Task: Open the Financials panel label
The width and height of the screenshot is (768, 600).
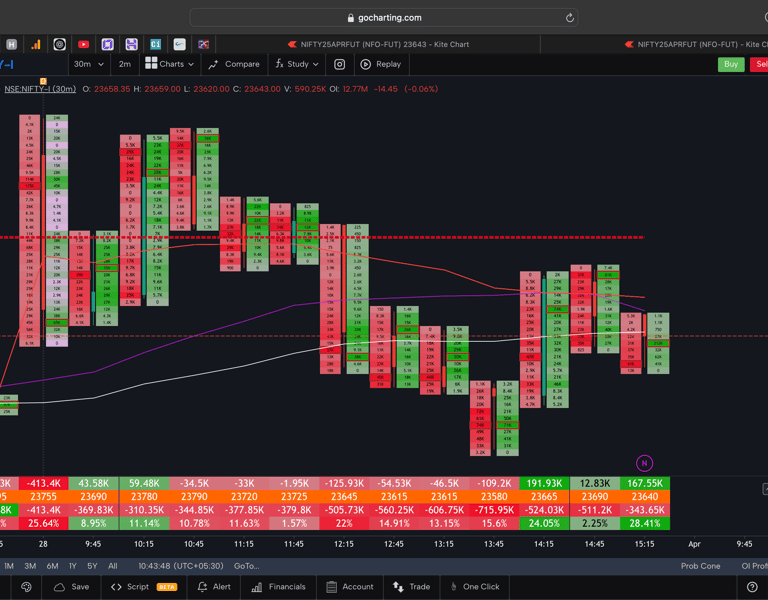Action: [x=287, y=587]
